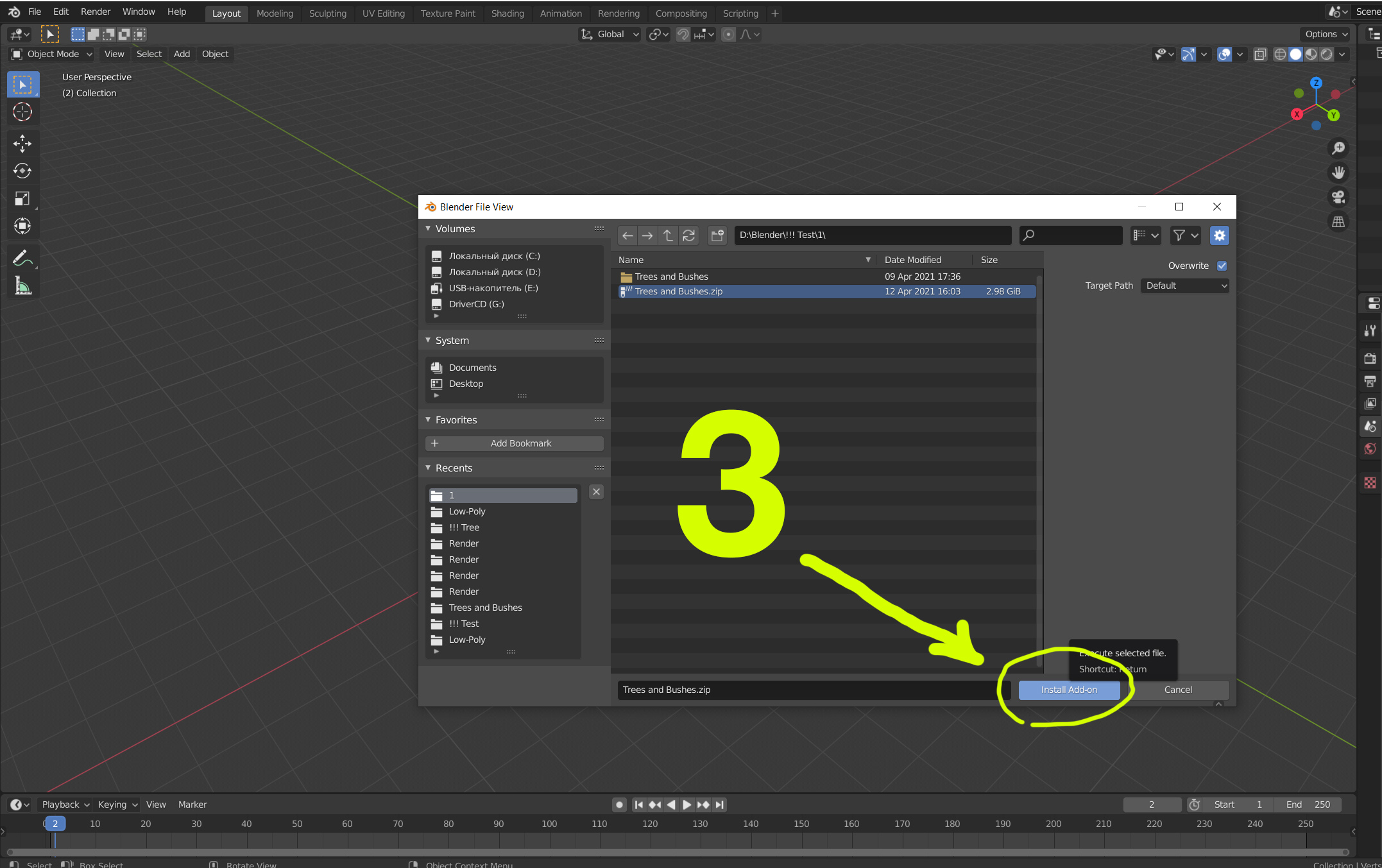Go to parent directory in file browser

668,235
